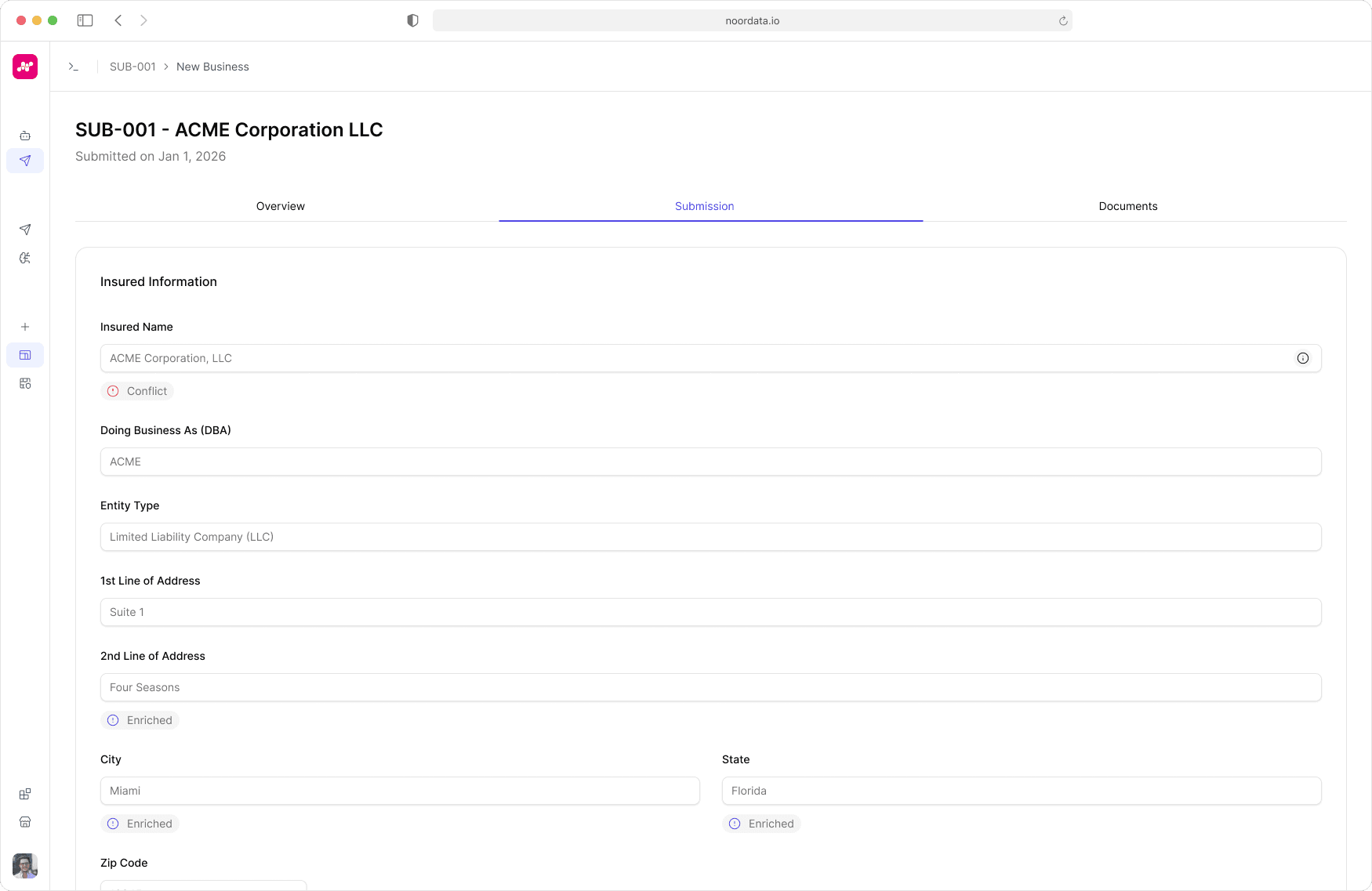Click the pink Noordata logo in sidebar

point(25,67)
